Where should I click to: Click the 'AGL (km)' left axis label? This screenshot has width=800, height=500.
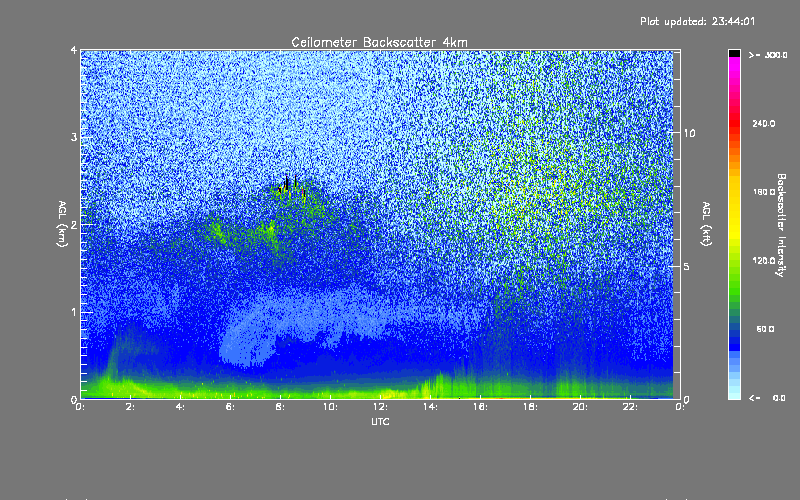tap(62, 224)
